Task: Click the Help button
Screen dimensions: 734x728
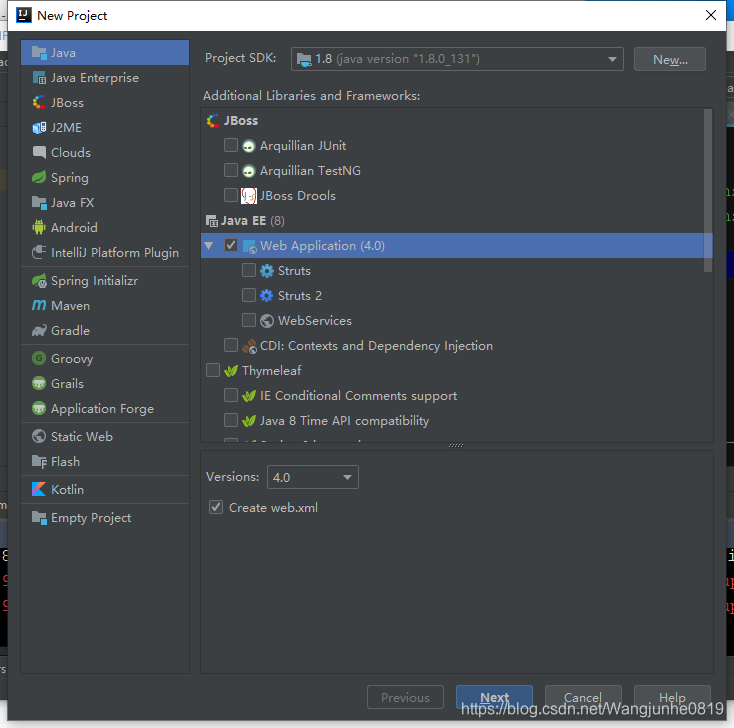Action: click(x=672, y=697)
